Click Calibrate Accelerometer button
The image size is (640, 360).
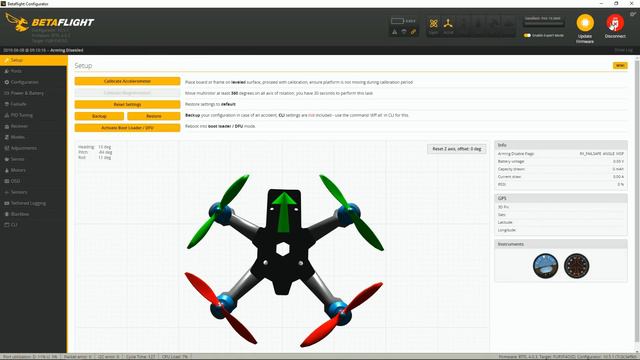coord(127,81)
